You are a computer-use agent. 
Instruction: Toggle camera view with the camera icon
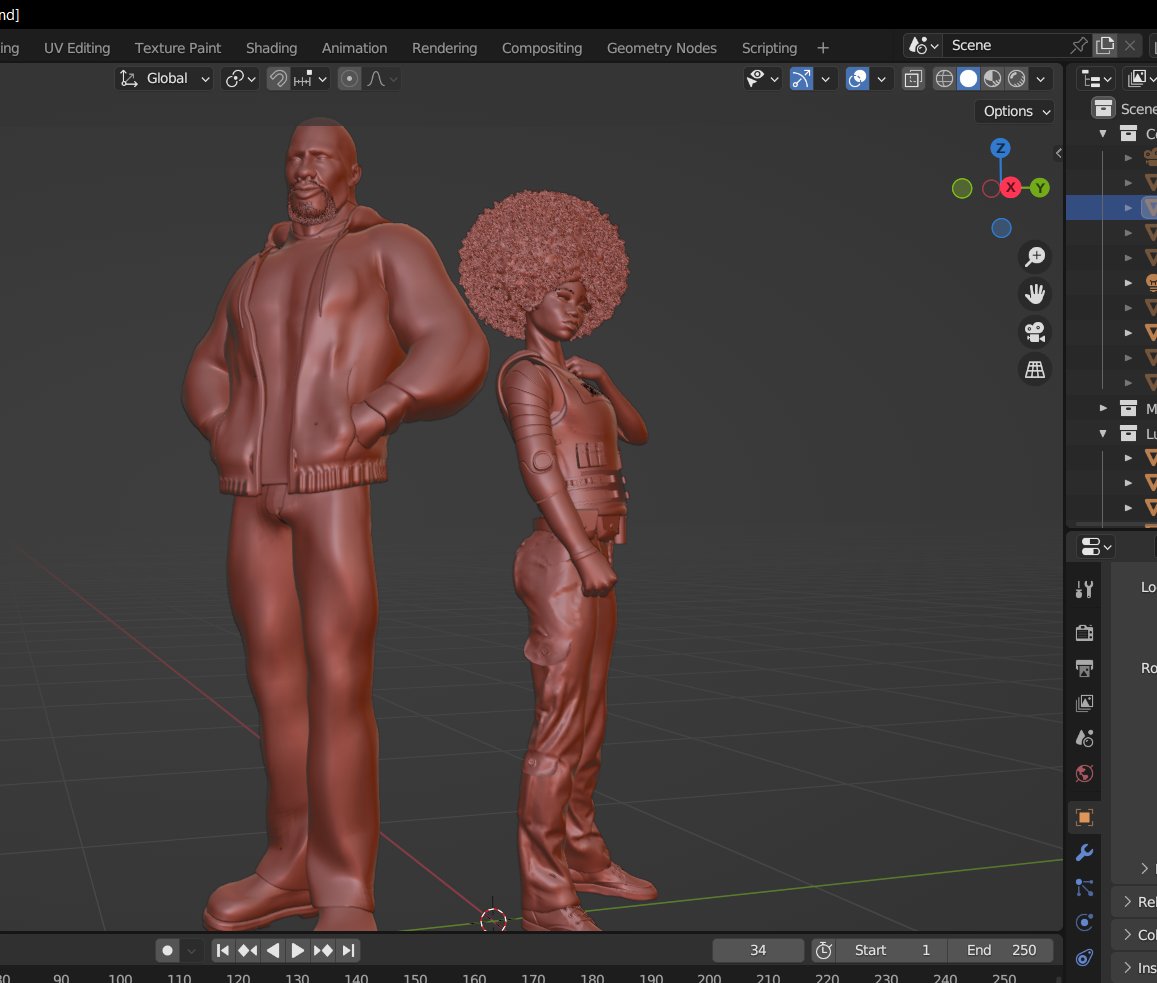coord(1035,332)
